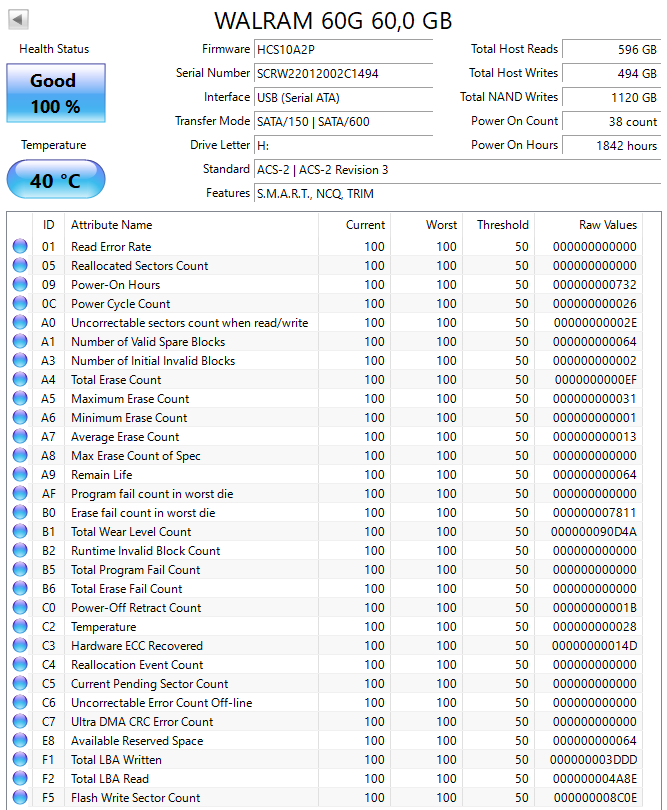Click raw value 000000003DDD
The image size is (667, 810).
pos(594,760)
